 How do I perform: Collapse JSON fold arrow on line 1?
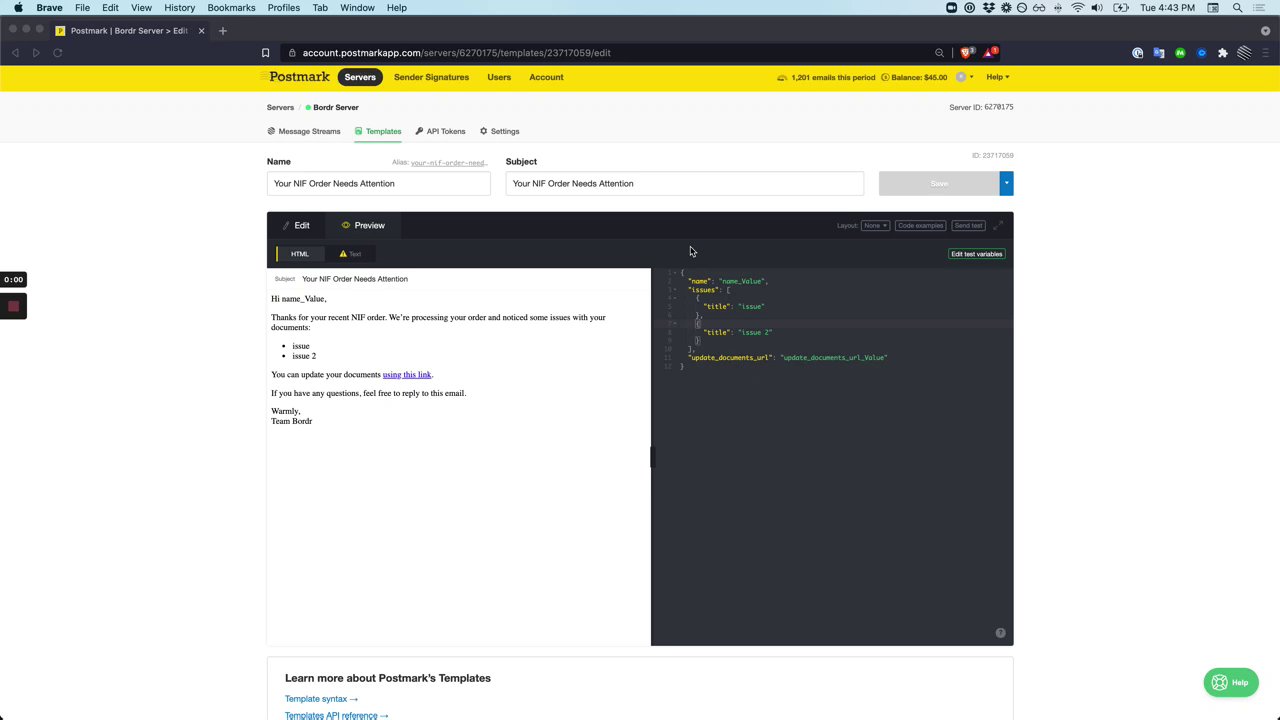(x=675, y=273)
